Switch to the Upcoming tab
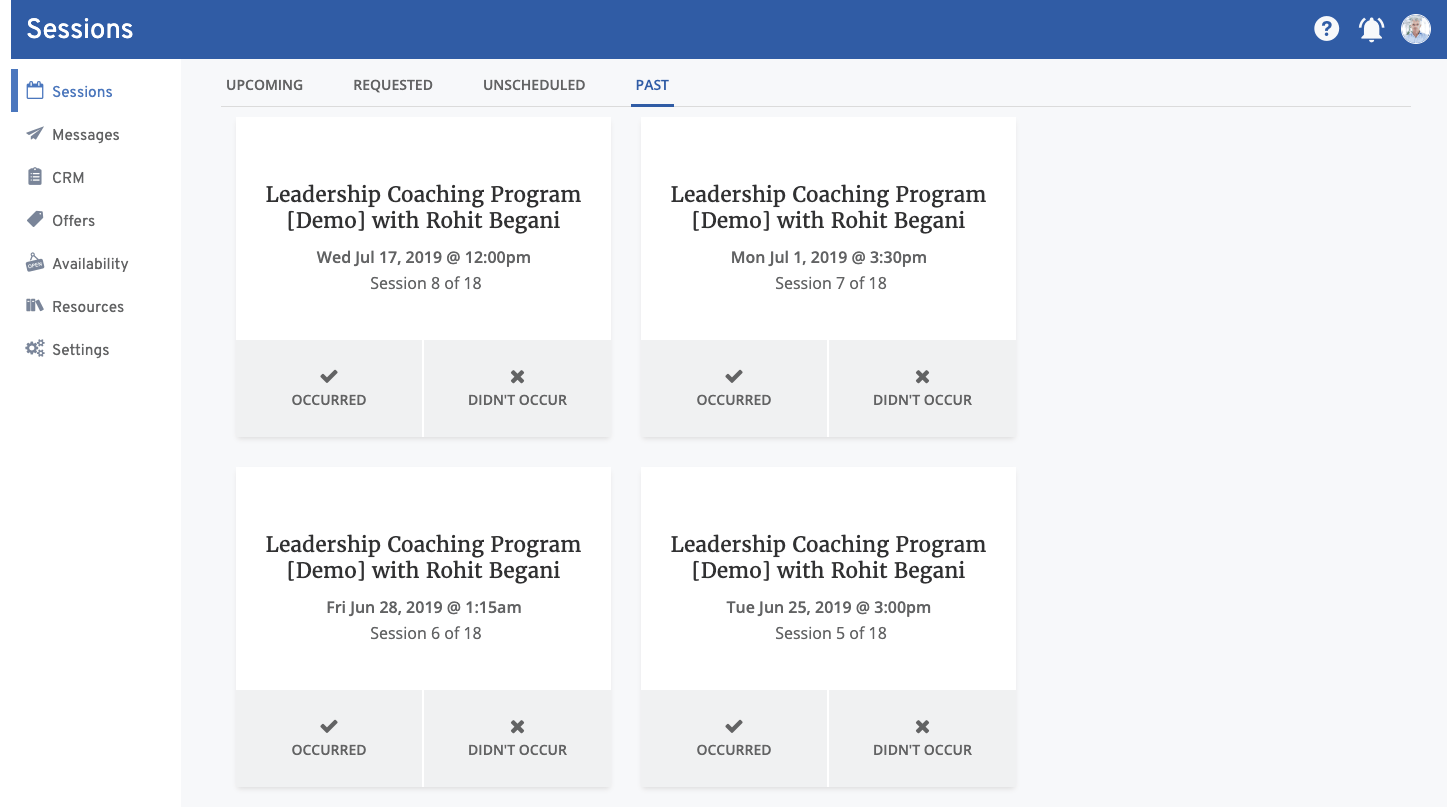This screenshot has height=807, width=1447. tap(264, 85)
